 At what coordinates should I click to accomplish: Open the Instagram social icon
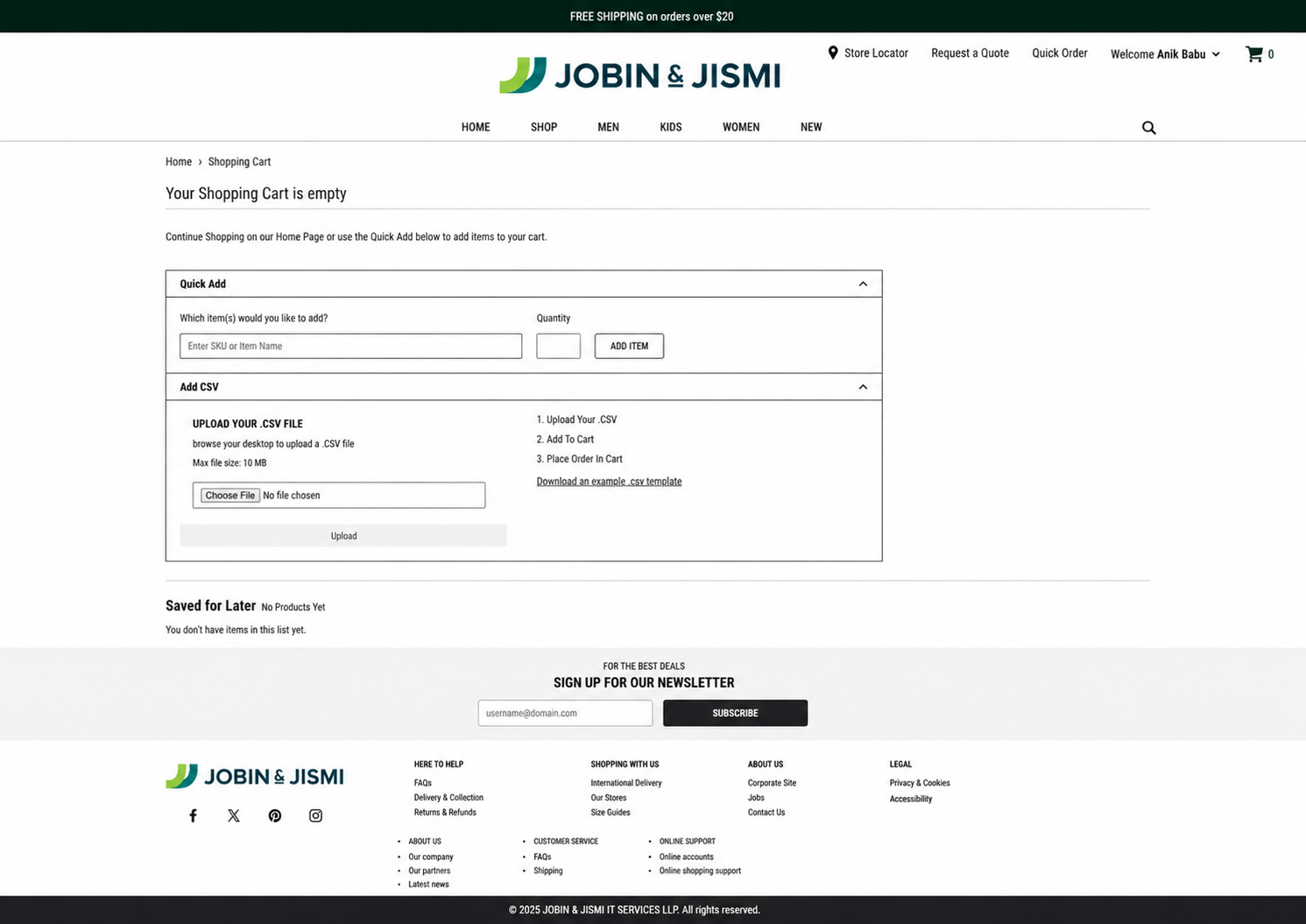315,815
